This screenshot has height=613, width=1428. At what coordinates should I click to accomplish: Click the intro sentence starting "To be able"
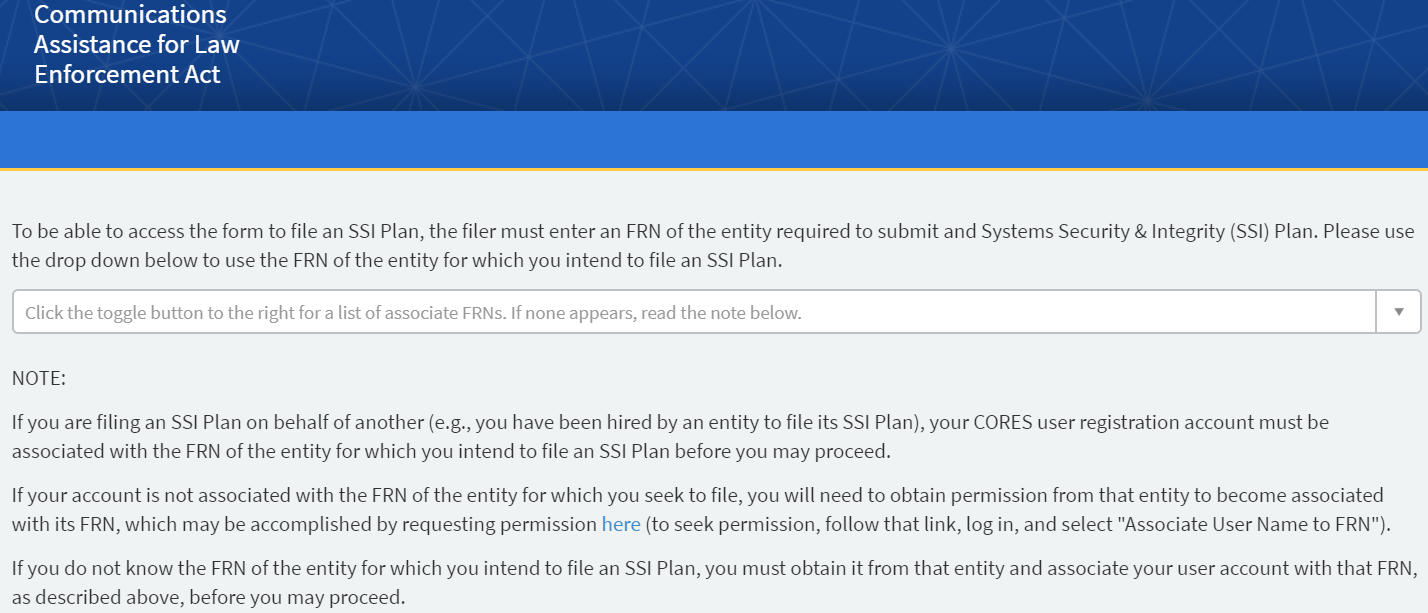coord(400,231)
